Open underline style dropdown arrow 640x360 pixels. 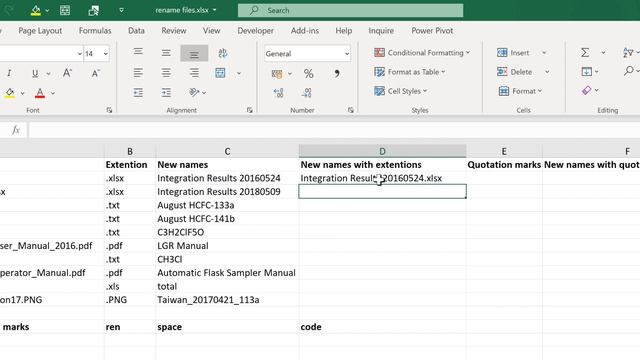coord(48,73)
